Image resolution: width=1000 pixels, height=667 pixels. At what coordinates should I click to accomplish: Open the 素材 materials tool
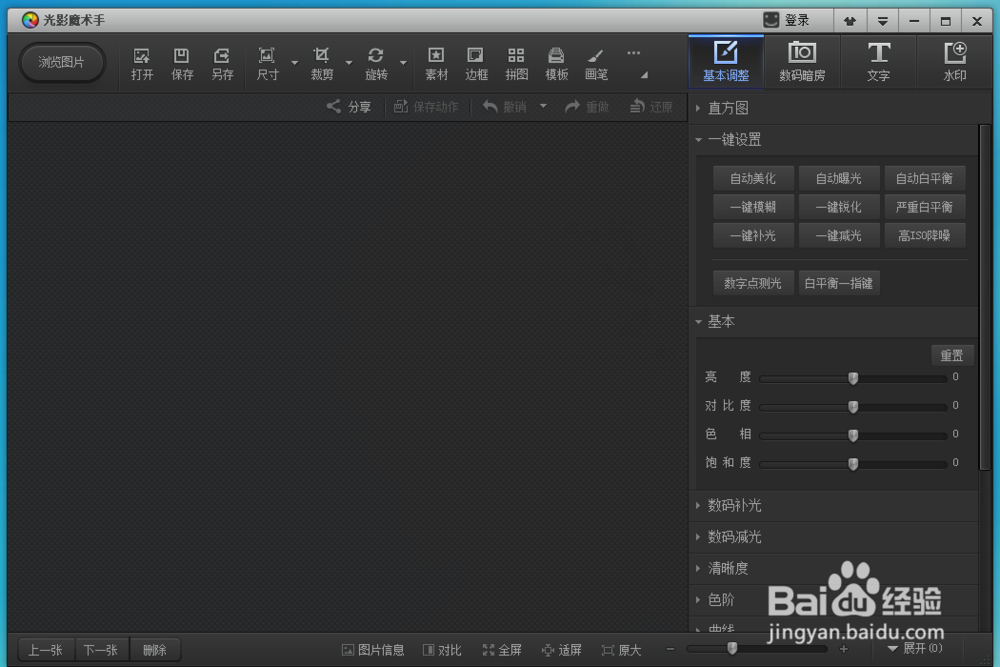(436, 62)
